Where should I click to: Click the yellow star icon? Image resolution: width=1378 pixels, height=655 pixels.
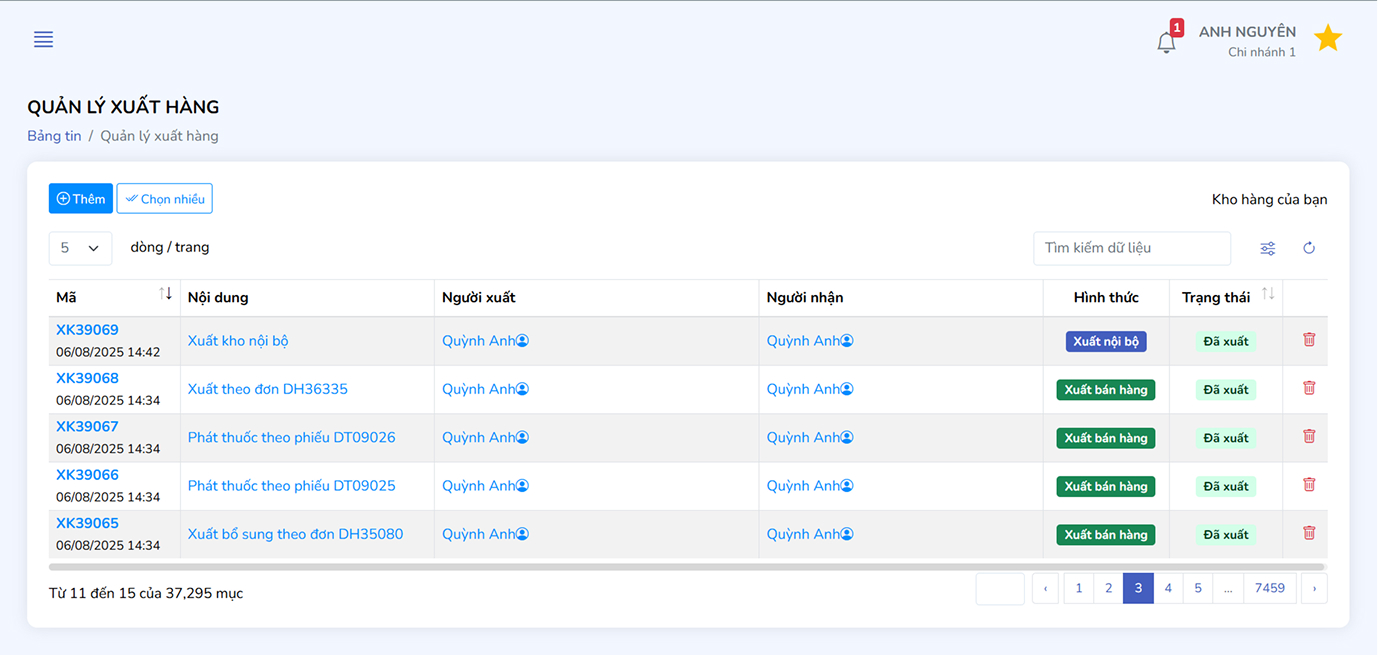(1327, 39)
